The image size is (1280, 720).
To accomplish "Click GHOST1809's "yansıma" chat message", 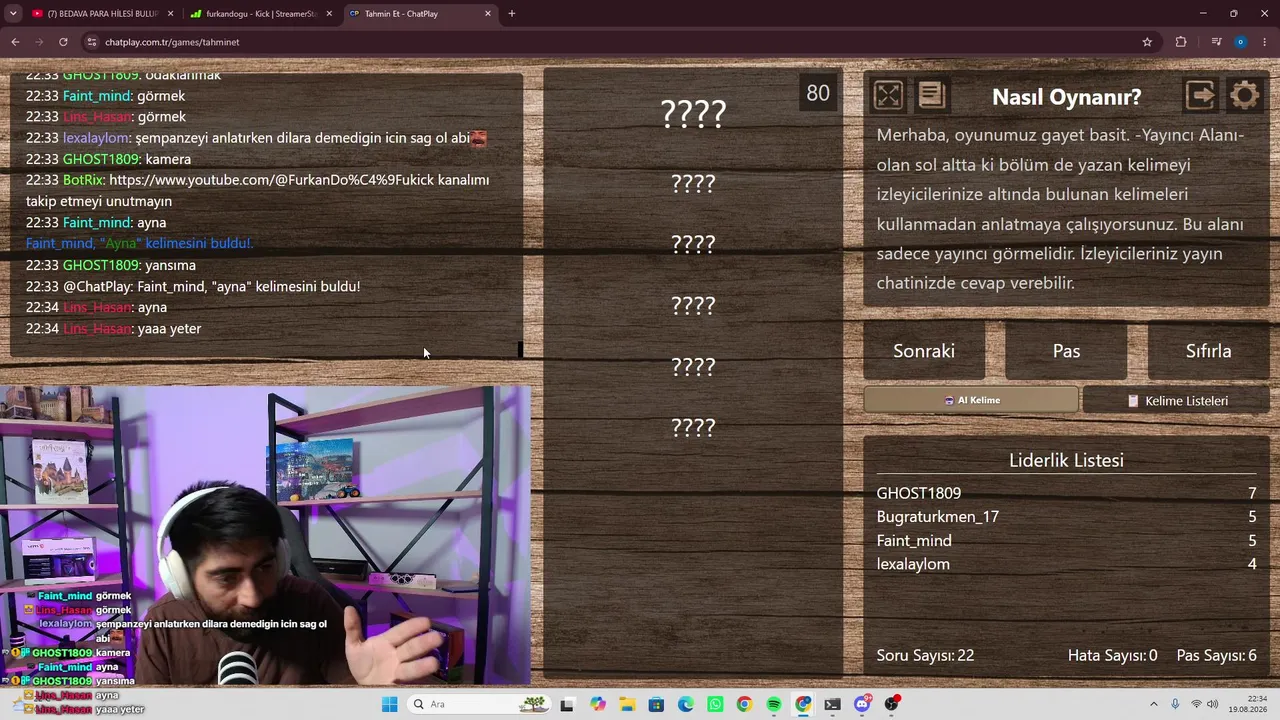I will (x=170, y=265).
